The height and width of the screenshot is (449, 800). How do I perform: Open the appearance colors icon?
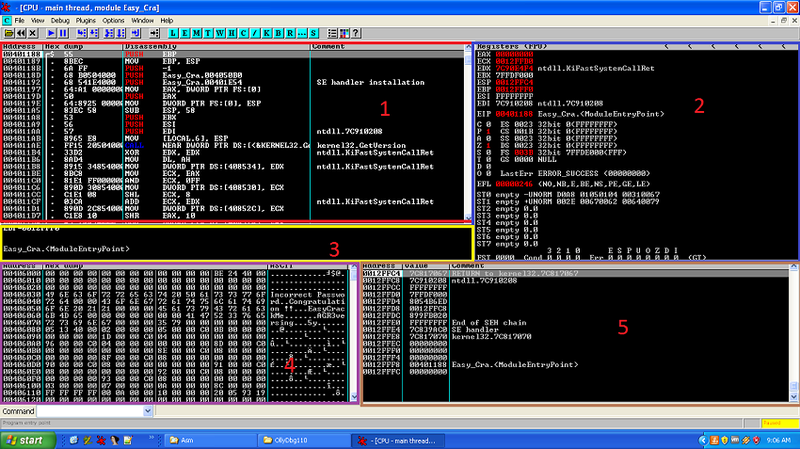tap(344, 33)
